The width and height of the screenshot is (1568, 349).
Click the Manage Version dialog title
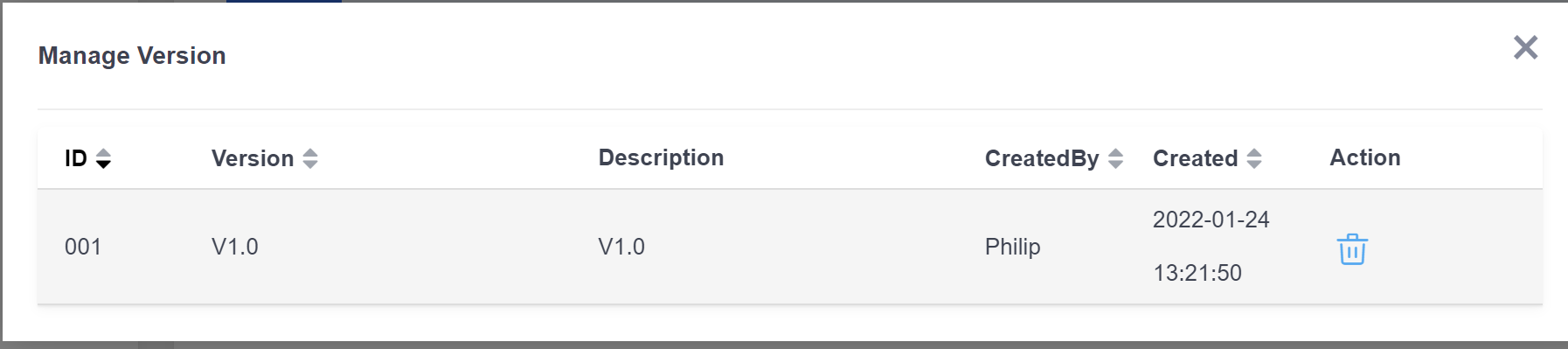coord(132,56)
